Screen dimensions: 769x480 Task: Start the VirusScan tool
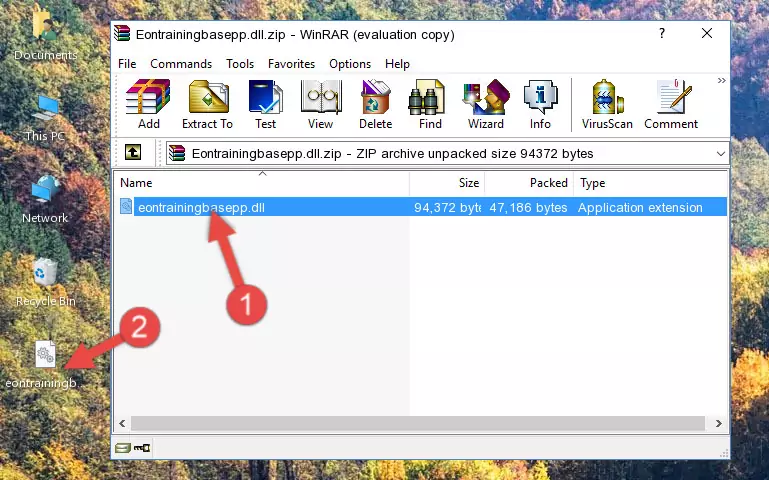(x=607, y=104)
